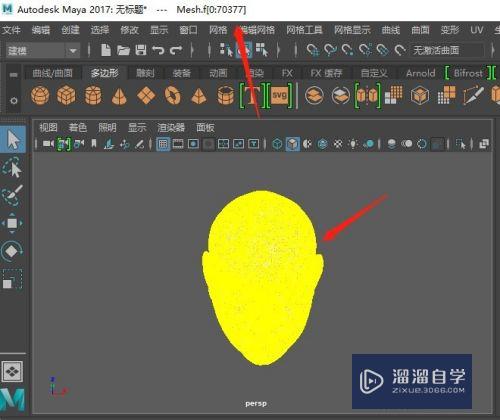The height and width of the screenshot is (420, 500).
Task: Click the Open Scene folder icon
Action: click(x=123, y=50)
